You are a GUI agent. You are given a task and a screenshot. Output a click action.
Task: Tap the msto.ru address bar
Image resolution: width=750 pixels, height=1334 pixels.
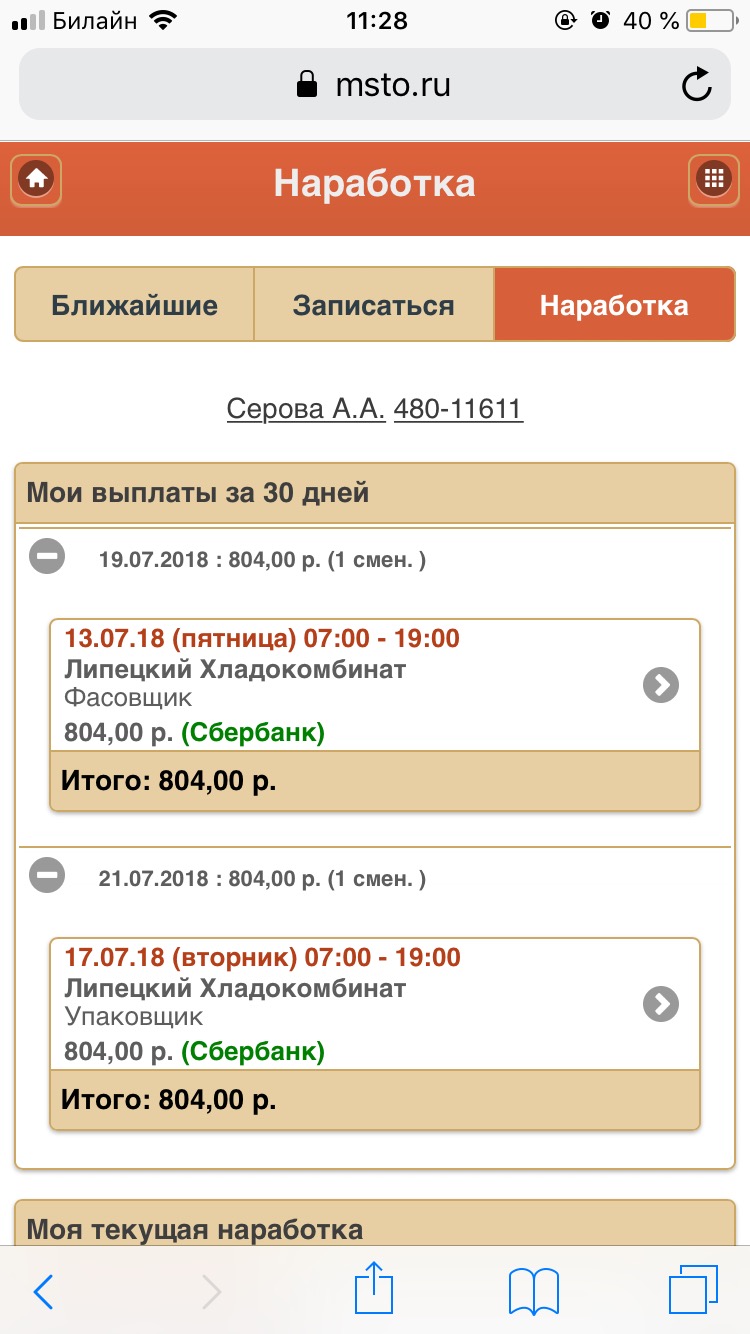click(x=374, y=85)
